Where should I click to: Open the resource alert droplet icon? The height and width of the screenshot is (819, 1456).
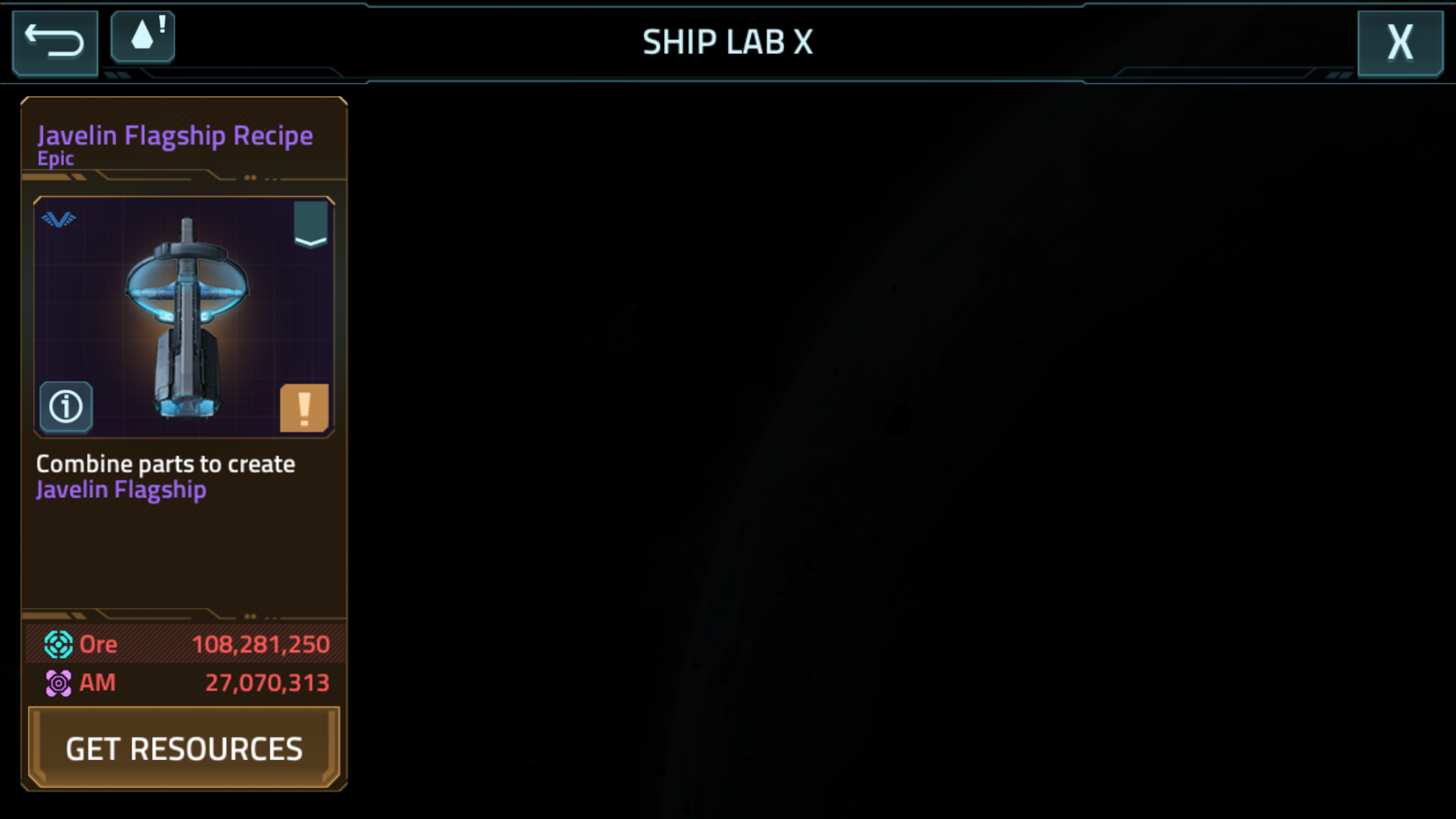tap(143, 36)
